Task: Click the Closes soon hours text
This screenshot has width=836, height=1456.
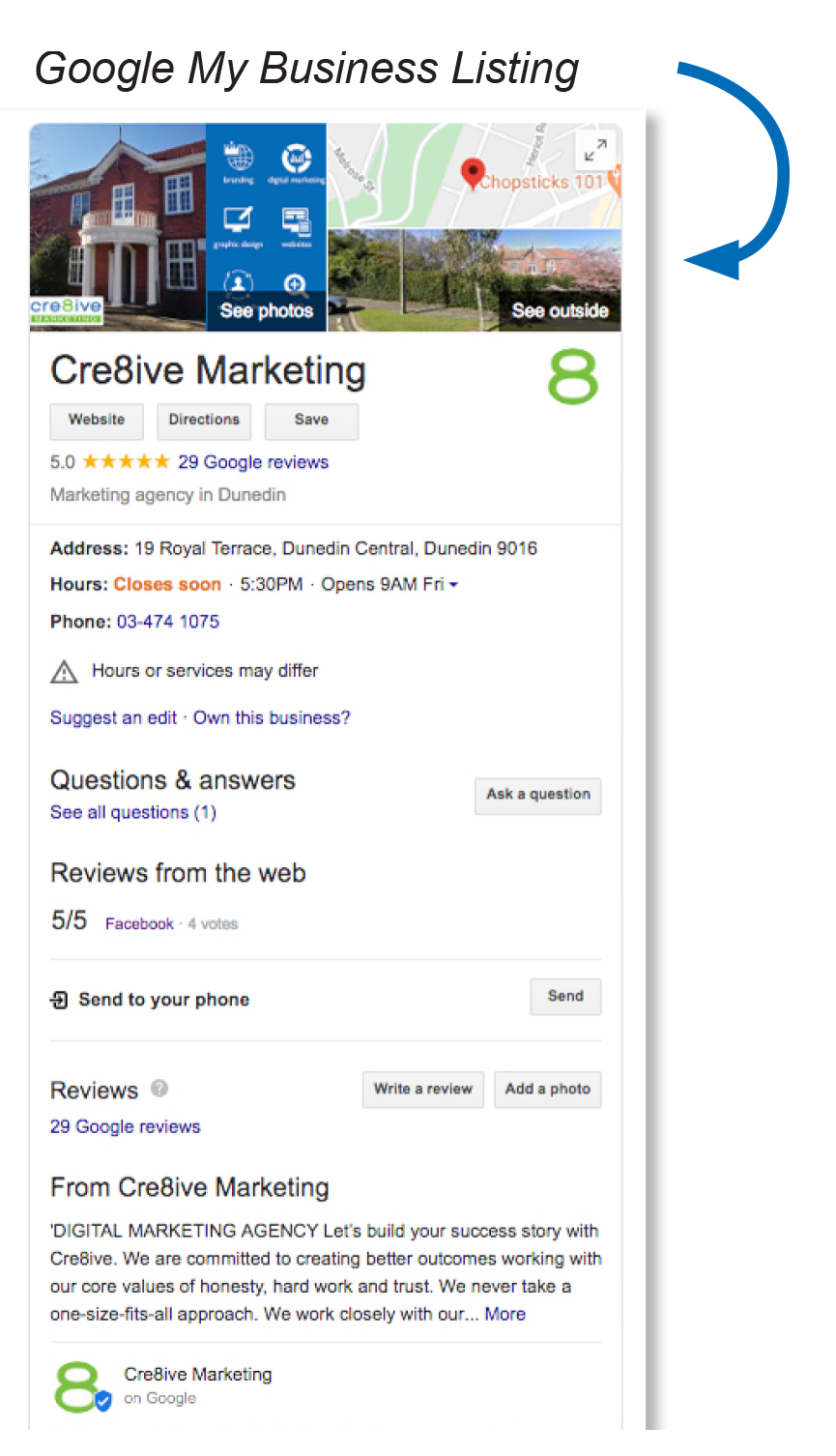Action: coord(167,585)
